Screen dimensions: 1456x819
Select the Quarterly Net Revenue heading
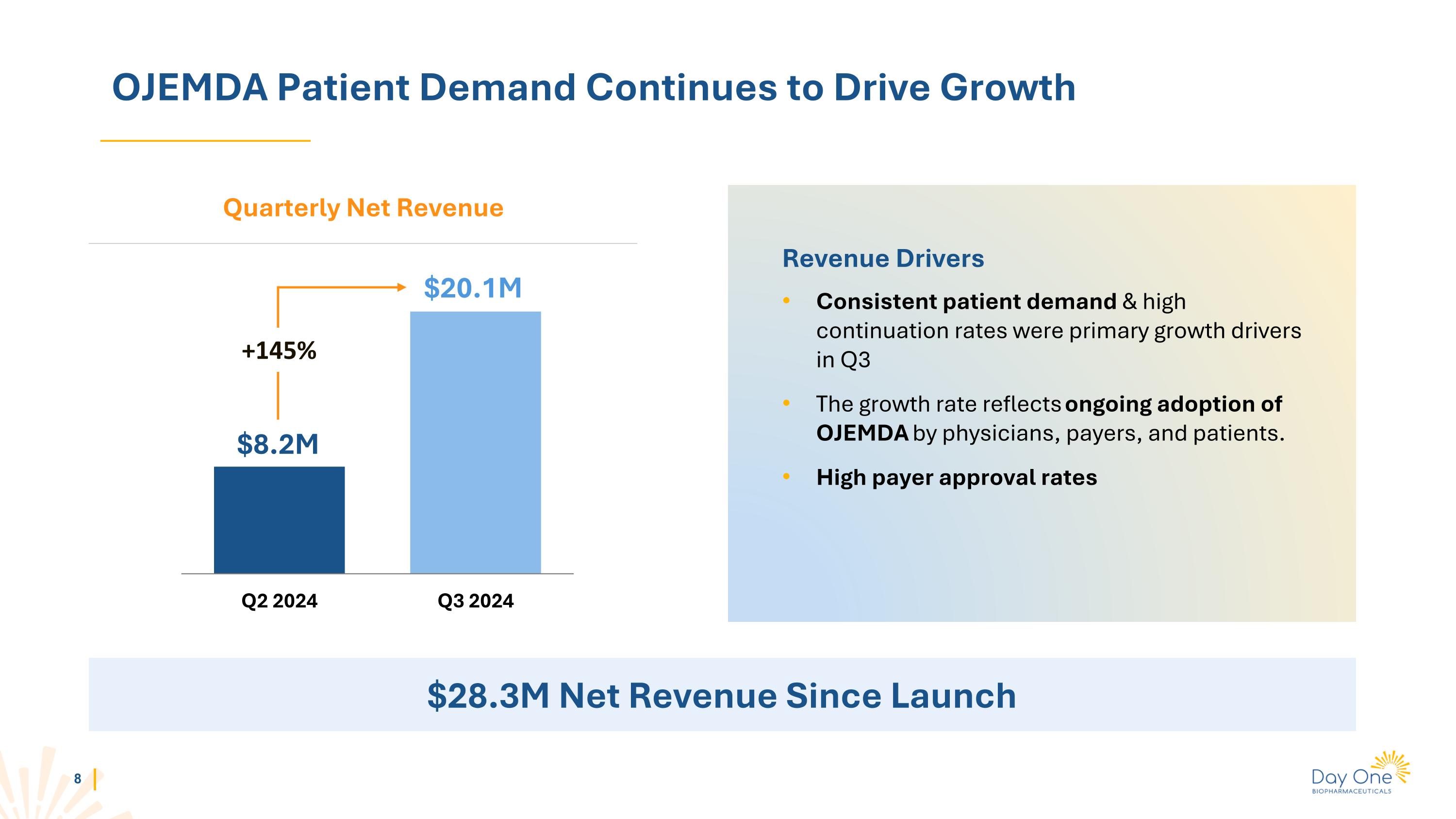(363, 207)
